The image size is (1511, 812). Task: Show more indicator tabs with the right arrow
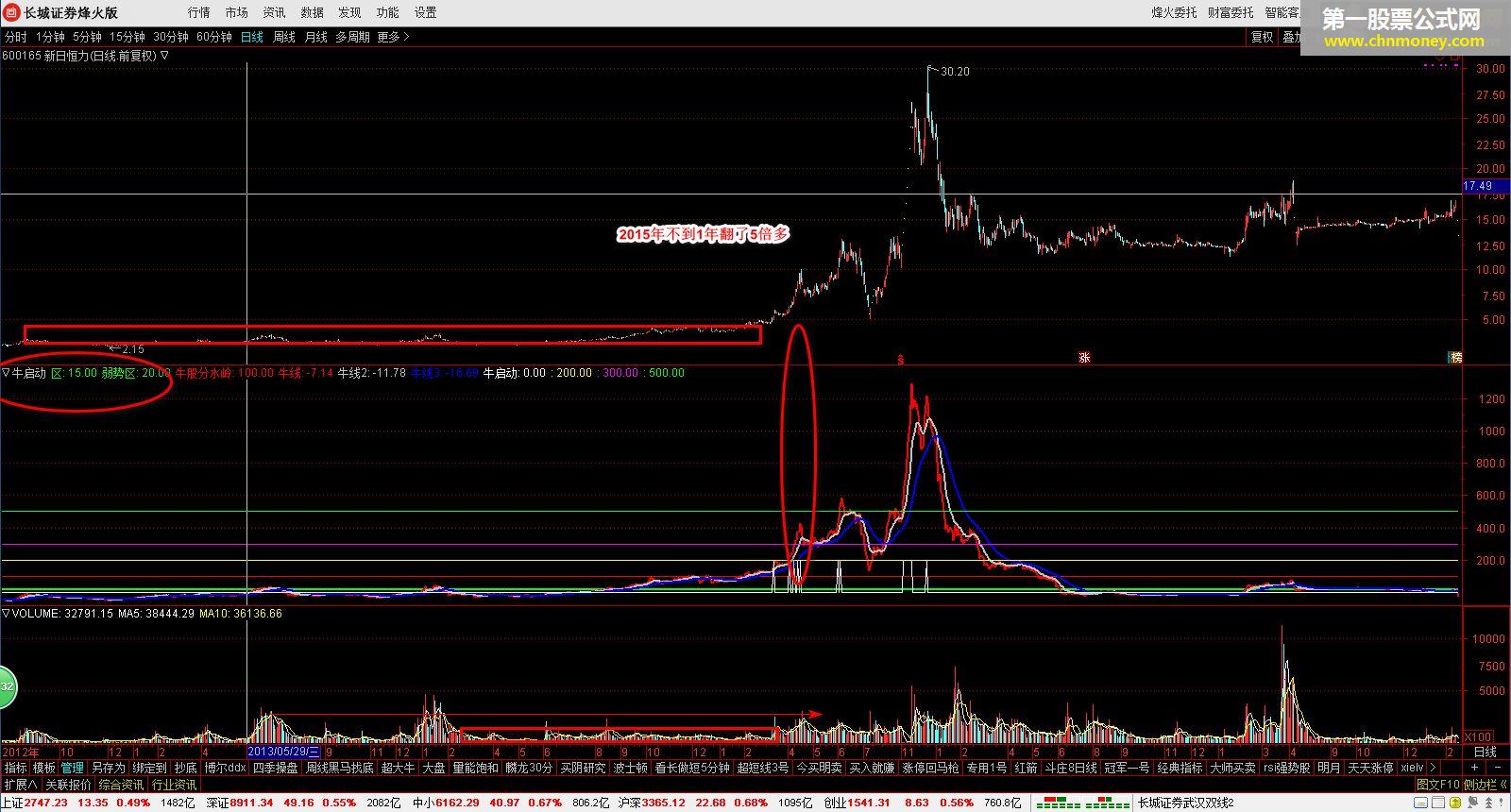click(x=1433, y=768)
